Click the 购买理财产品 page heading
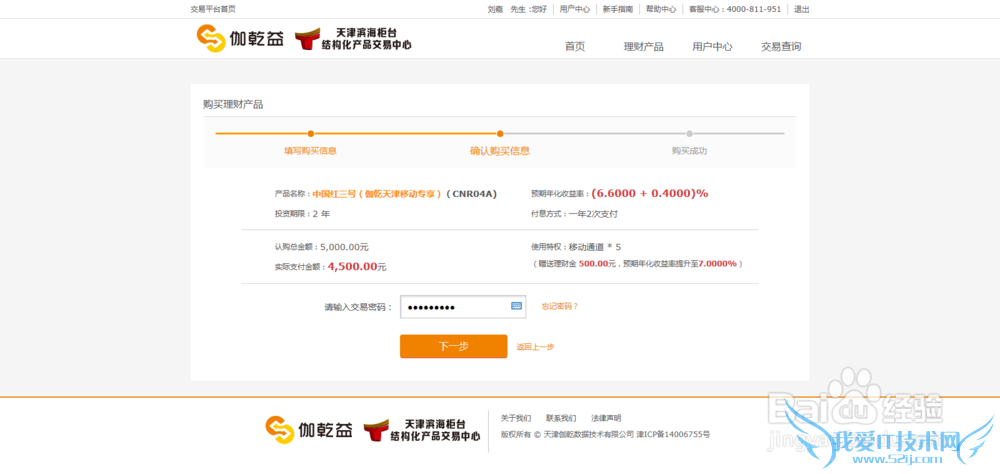 (x=233, y=105)
